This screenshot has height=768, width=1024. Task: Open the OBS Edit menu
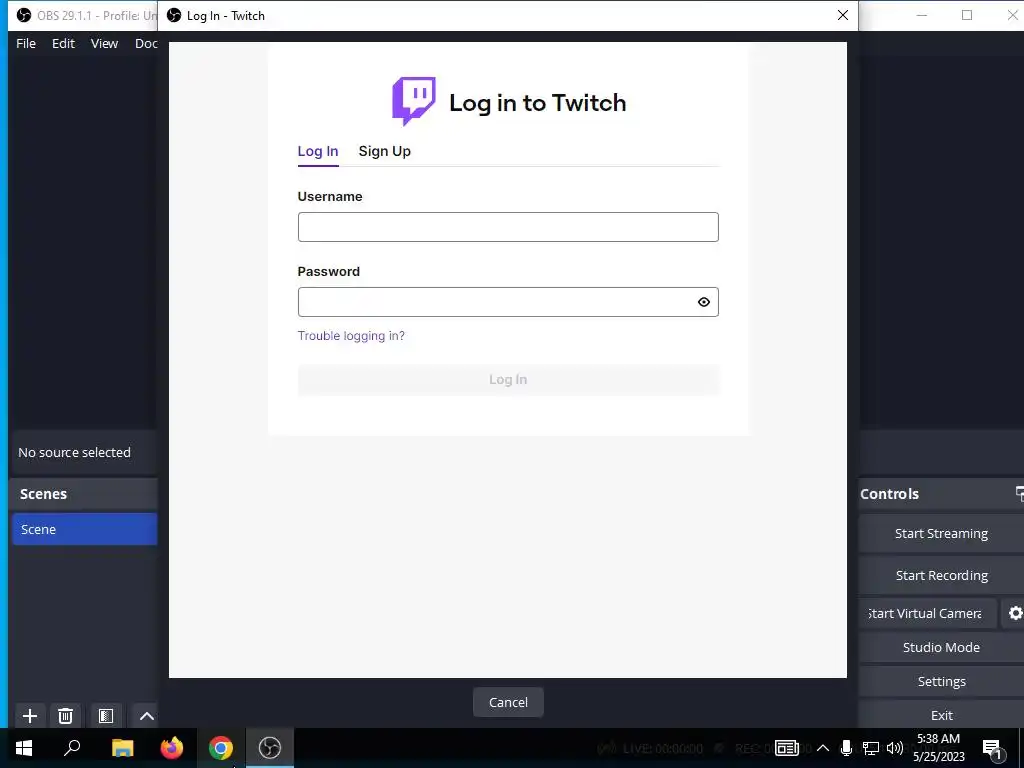63,43
